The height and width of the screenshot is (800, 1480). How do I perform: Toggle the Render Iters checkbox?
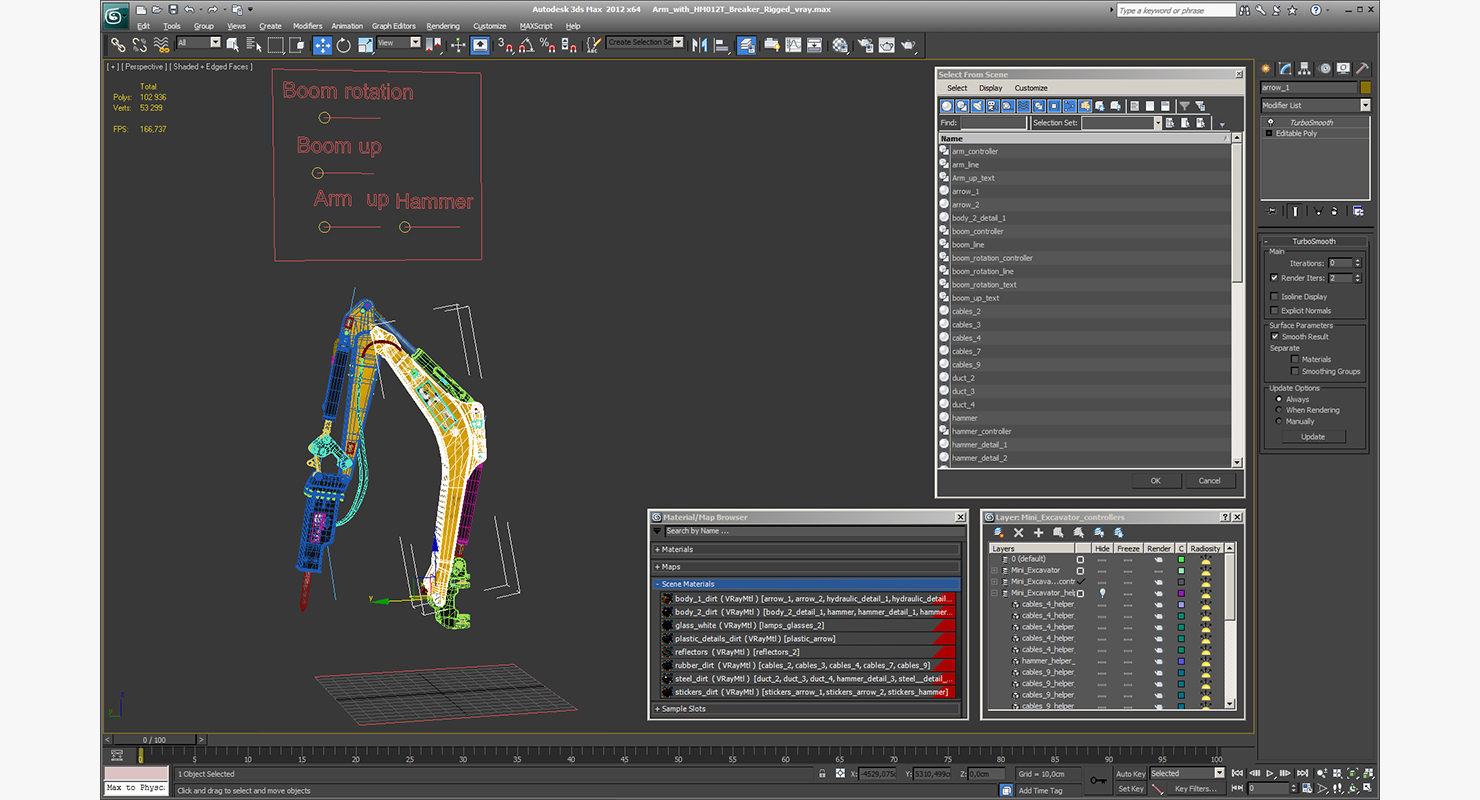pos(1274,278)
